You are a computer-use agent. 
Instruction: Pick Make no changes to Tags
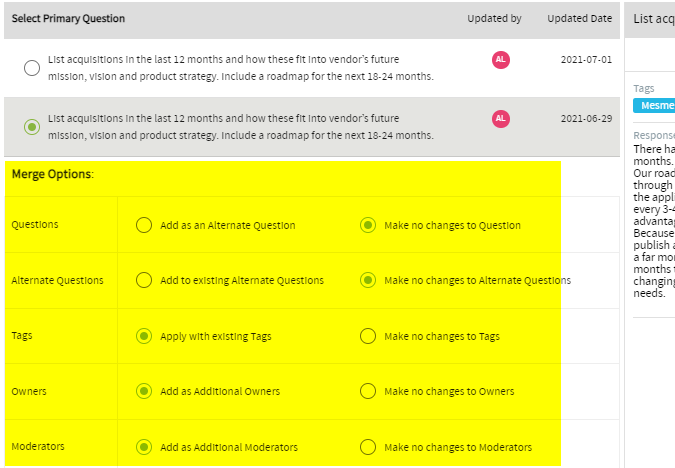[368, 336]
